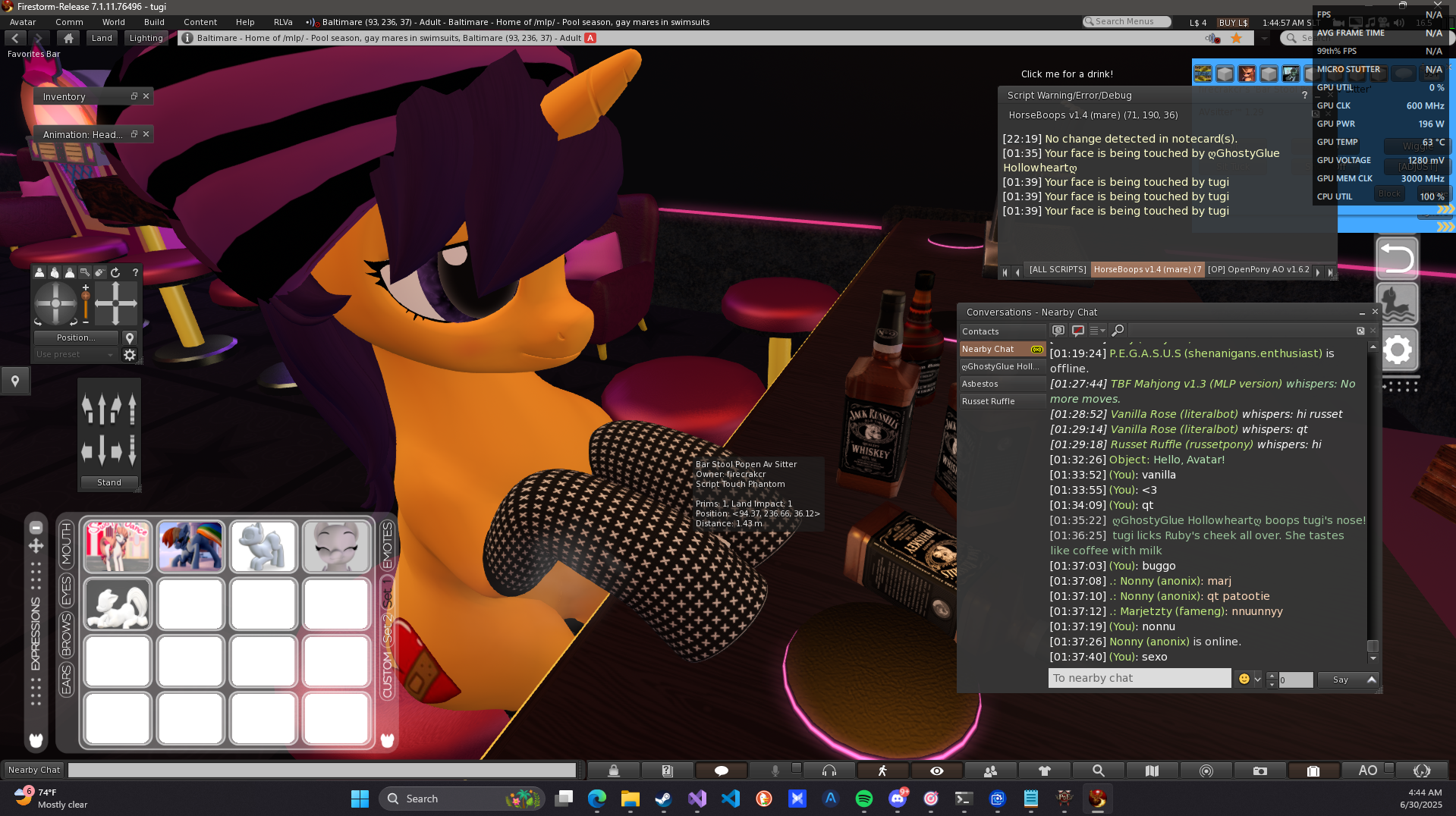Viewport: 1456px width, 816px height.
Task: Toggle the AO on/off checkbox
Action: (1389, 767)
